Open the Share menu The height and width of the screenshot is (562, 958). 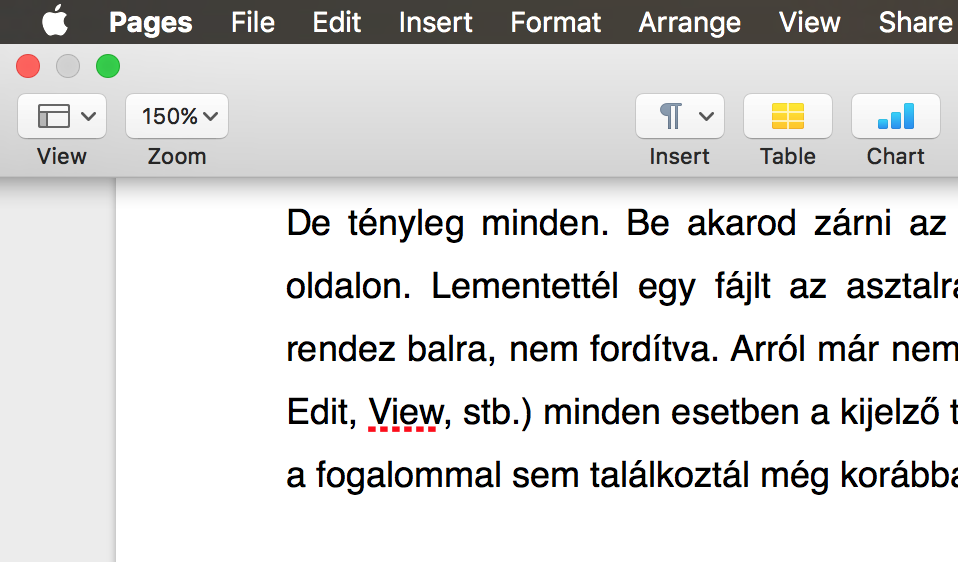(x=914, y=22)
